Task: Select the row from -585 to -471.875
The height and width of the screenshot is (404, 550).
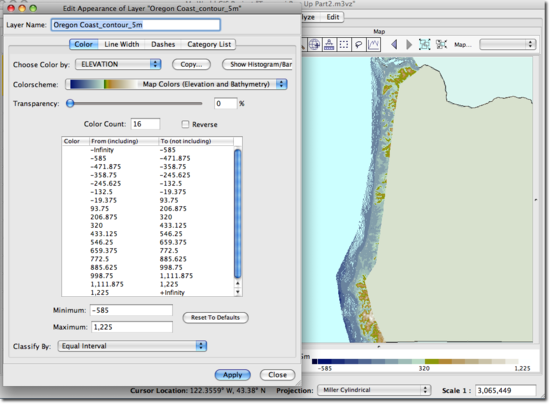Action: [148, 158]
